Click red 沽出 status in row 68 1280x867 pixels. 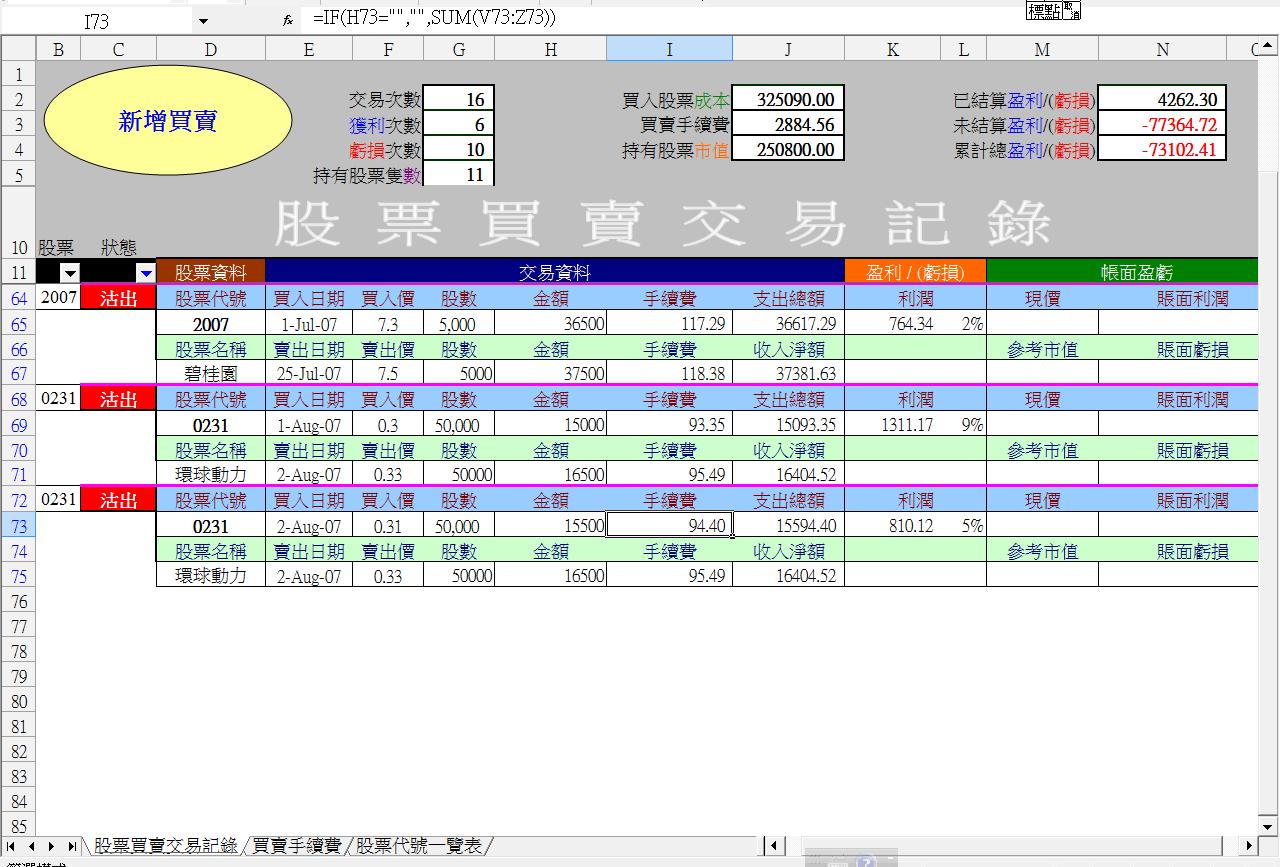coord(118,399)
